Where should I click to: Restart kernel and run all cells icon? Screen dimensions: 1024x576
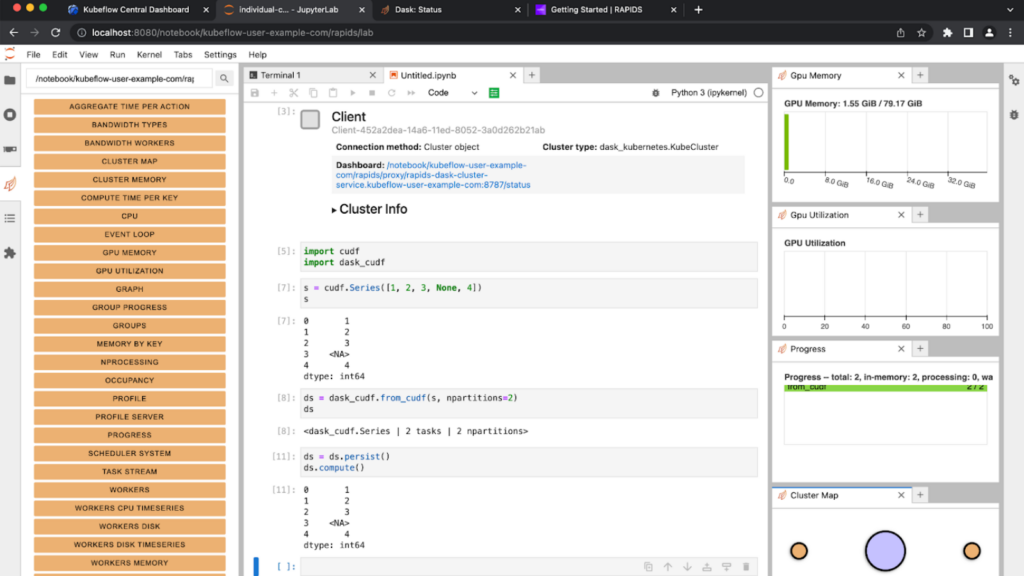point(411,93)
